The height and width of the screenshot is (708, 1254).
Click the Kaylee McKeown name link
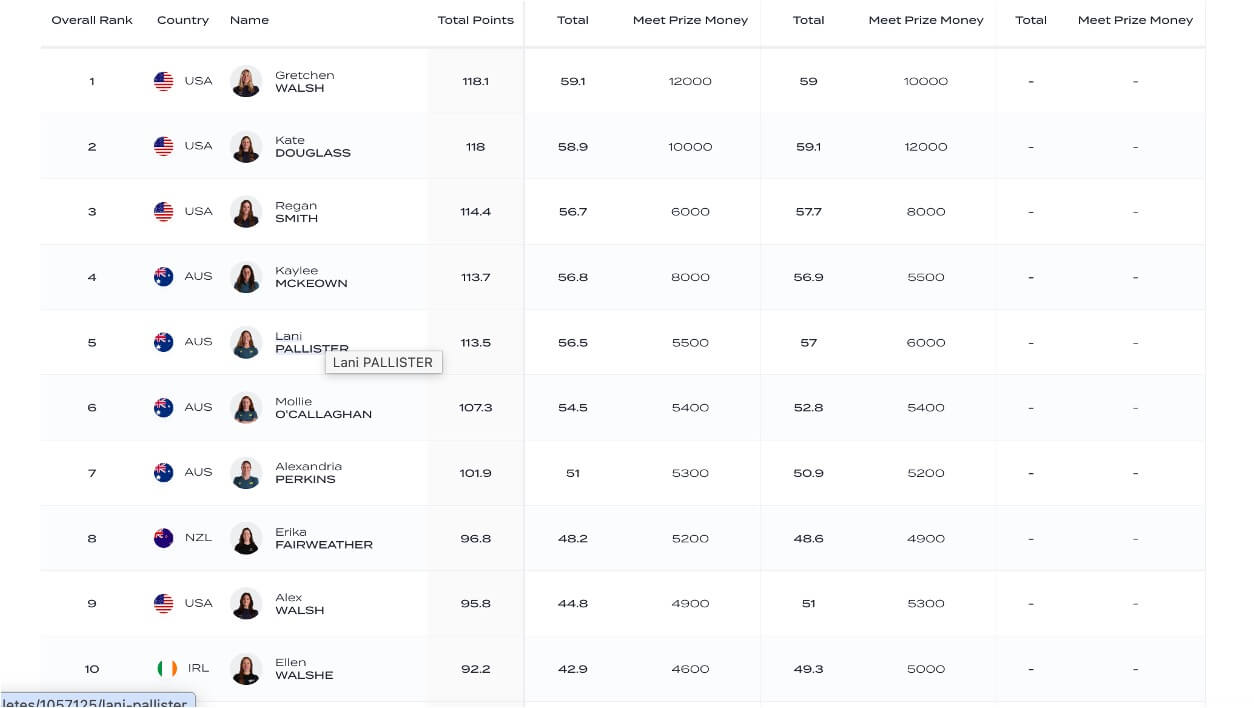point(311,277)
